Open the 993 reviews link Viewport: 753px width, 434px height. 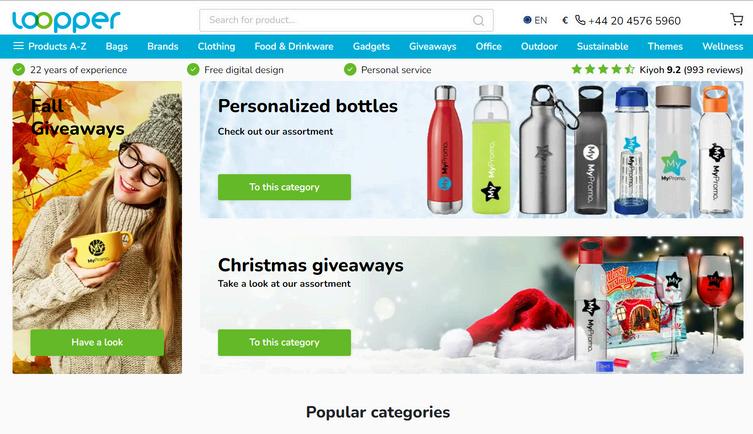click(x=713, y=70)
